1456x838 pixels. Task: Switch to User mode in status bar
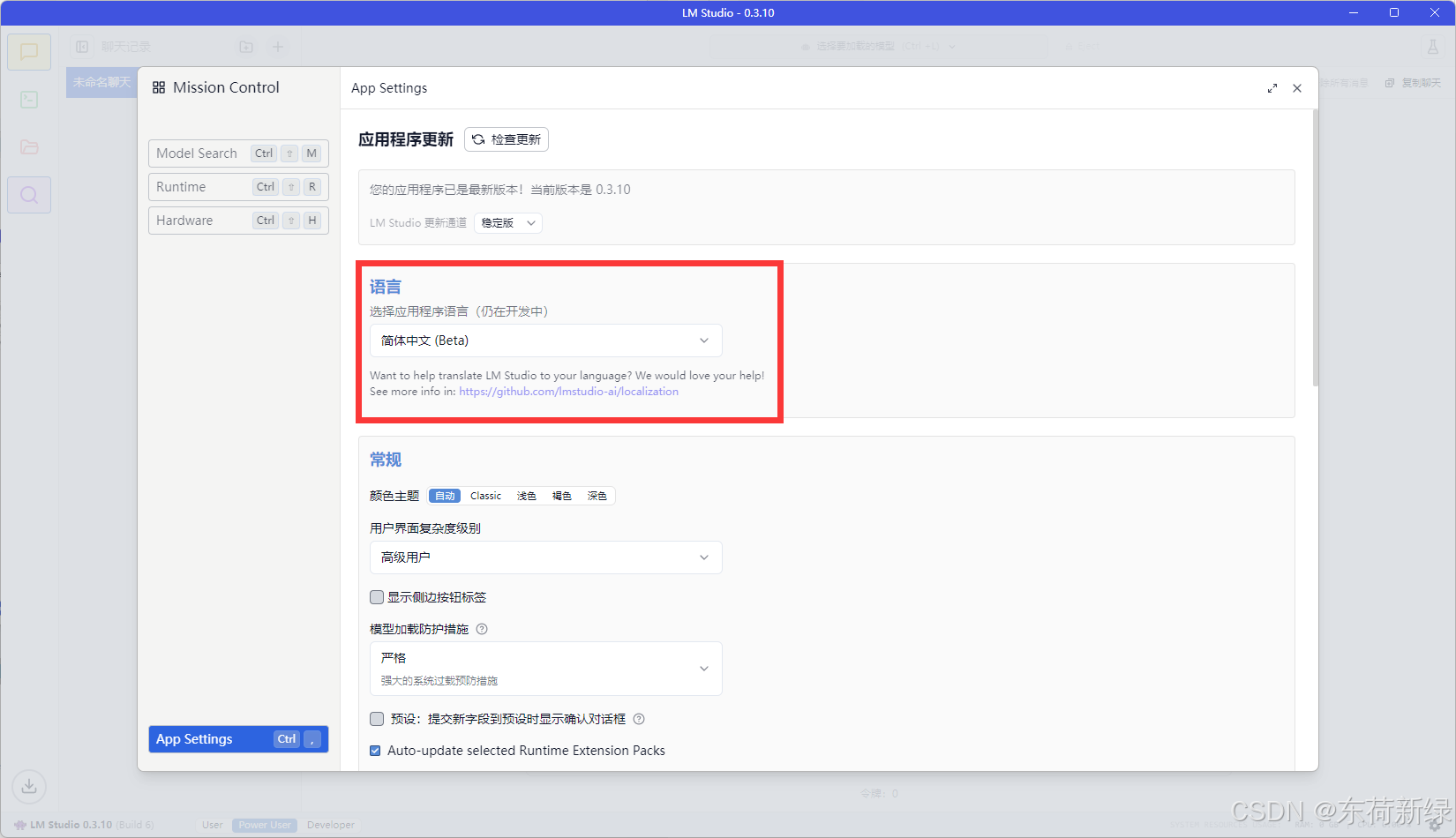tap(213, 825)
